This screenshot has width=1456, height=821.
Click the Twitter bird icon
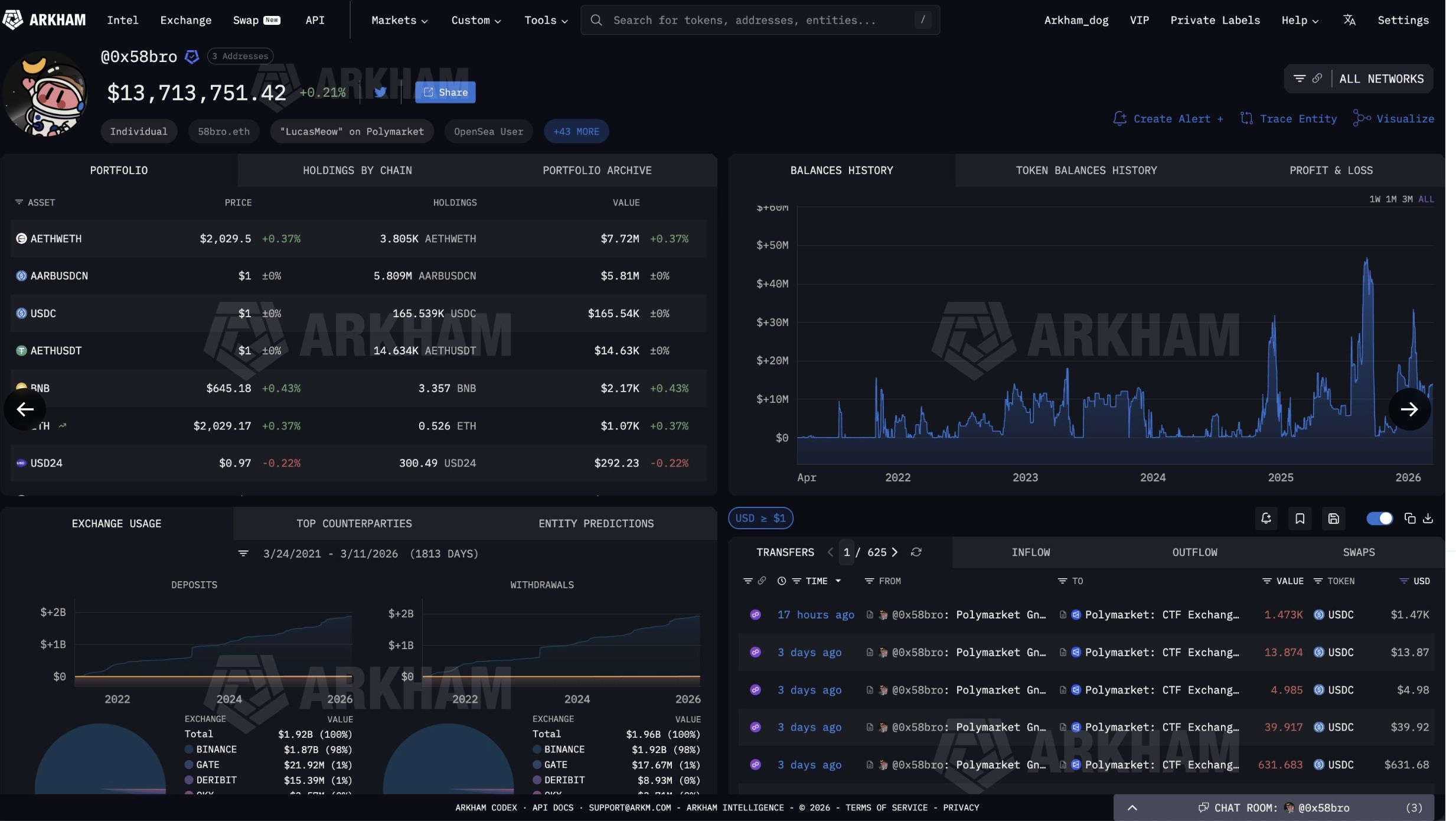[380, 92]
